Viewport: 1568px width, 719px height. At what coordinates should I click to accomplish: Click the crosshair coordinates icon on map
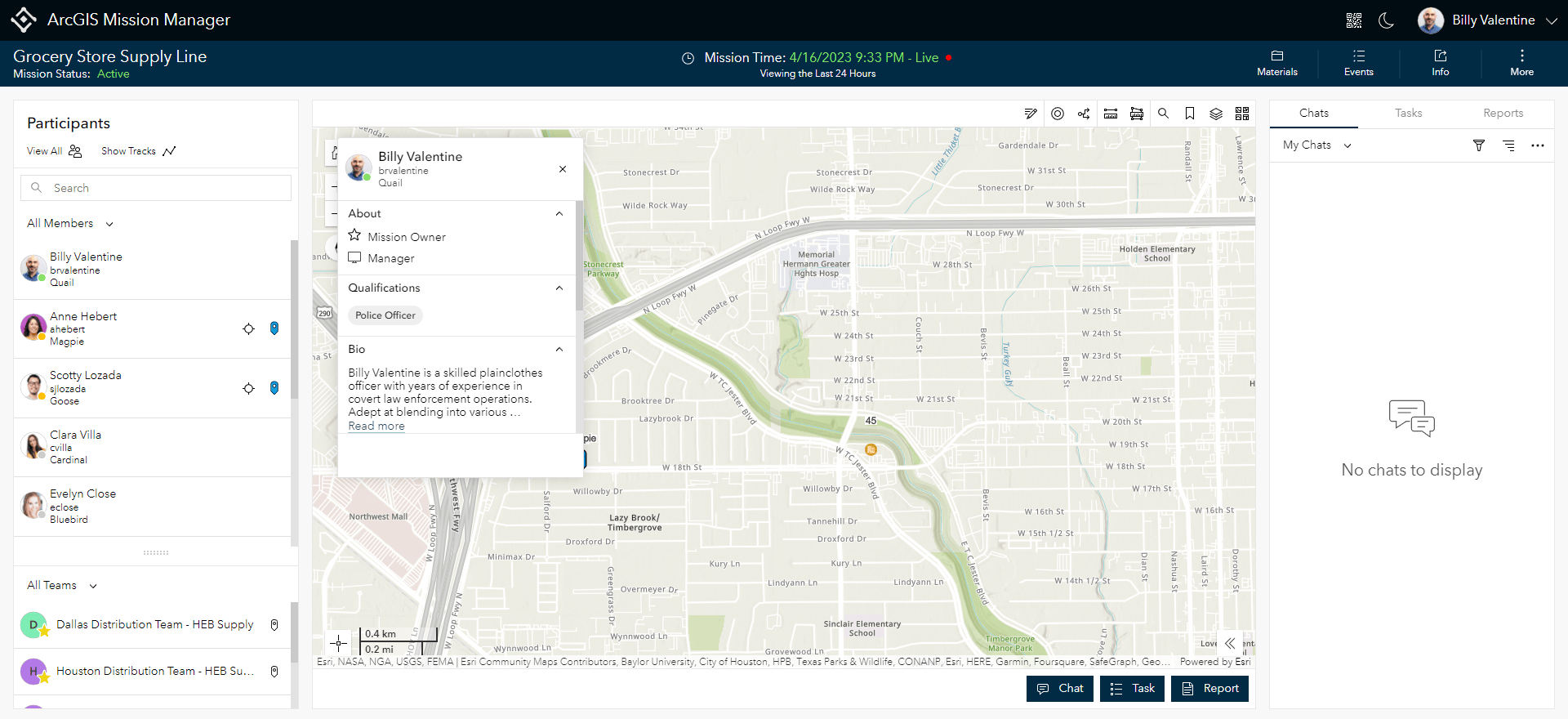click(339, 642)
